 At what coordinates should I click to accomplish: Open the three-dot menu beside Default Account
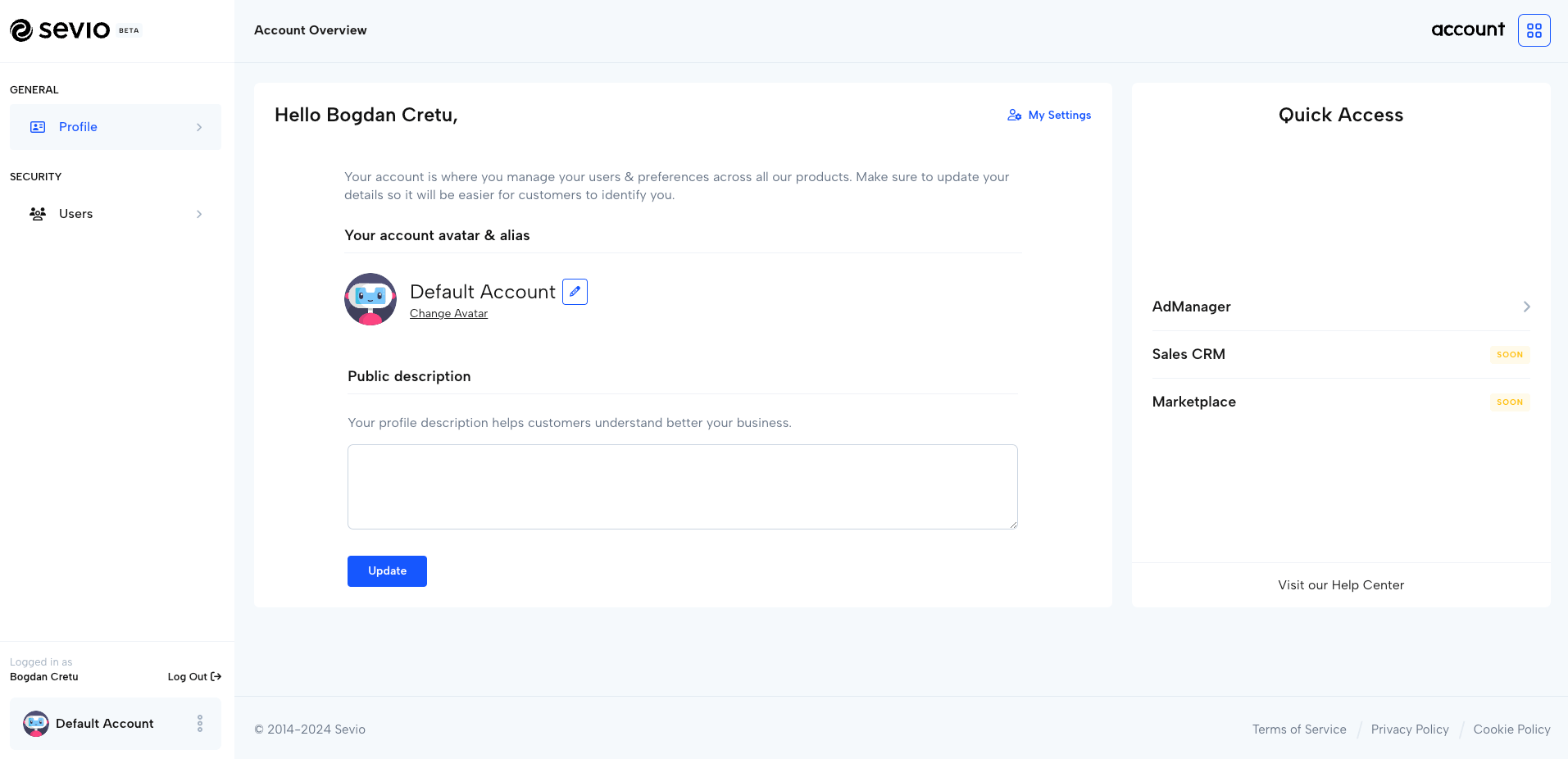click(x=199, y=724)
